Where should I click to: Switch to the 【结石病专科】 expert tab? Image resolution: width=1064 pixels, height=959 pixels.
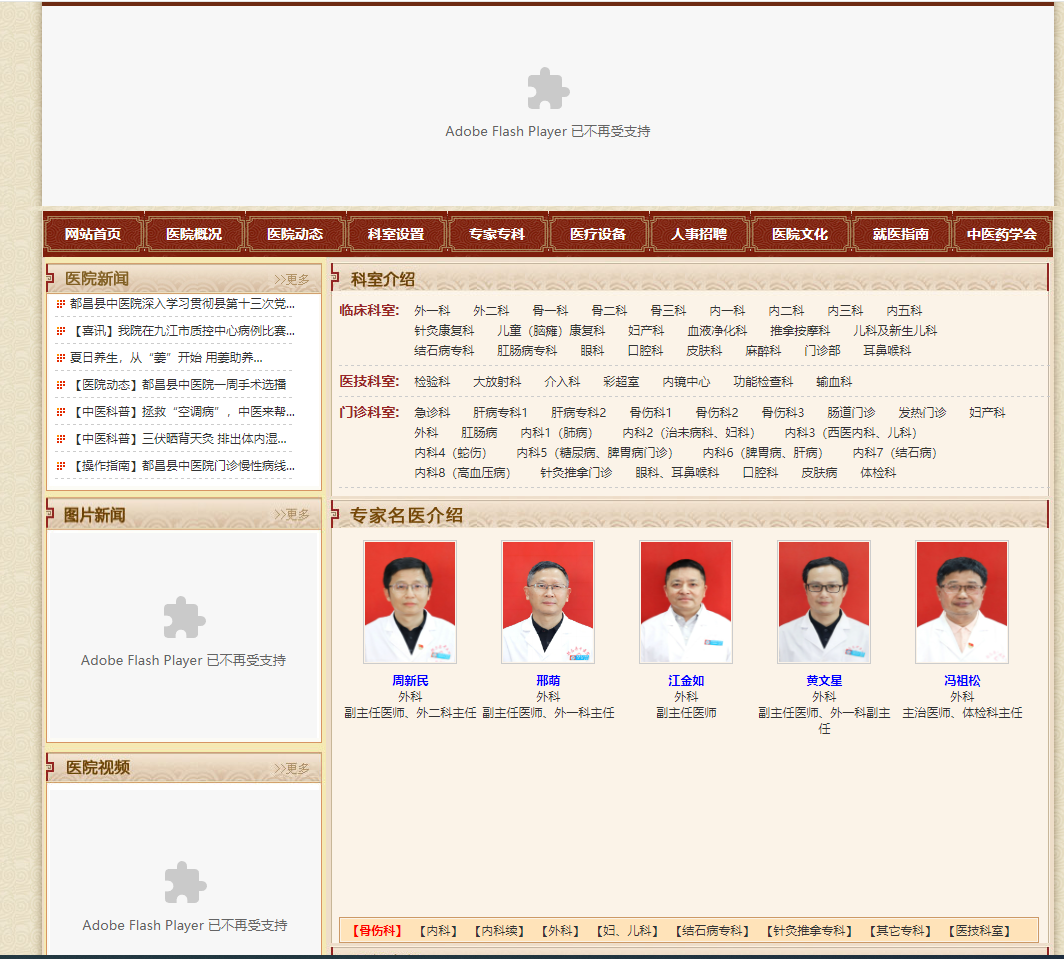click(x=712, y=930)
